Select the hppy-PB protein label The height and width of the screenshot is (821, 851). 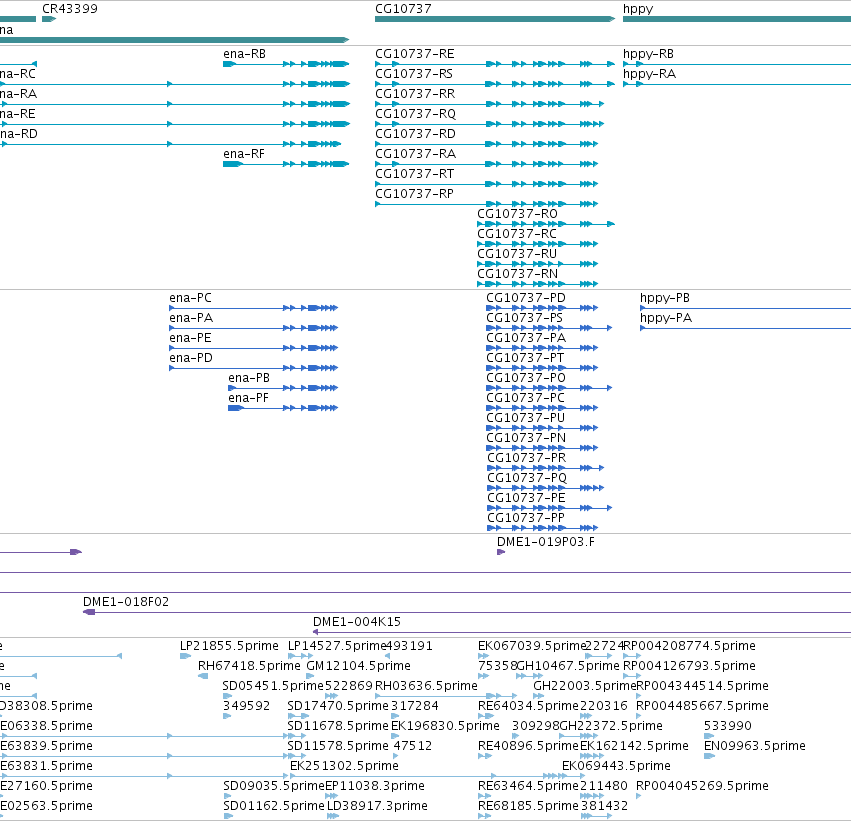click(664, 298)
